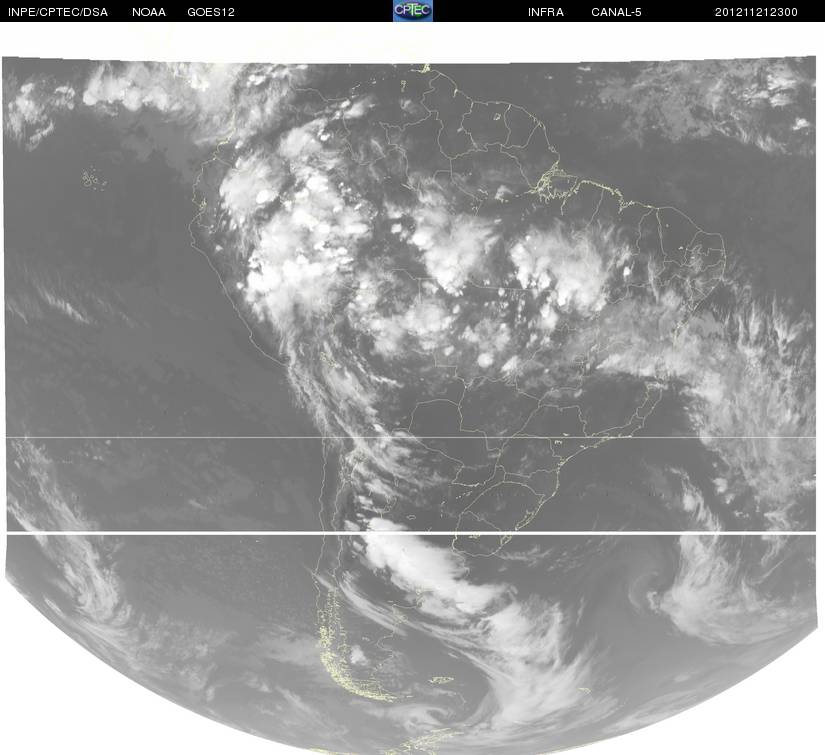
Task: Click the CPTEC logo in header
Action: (413, 11)
